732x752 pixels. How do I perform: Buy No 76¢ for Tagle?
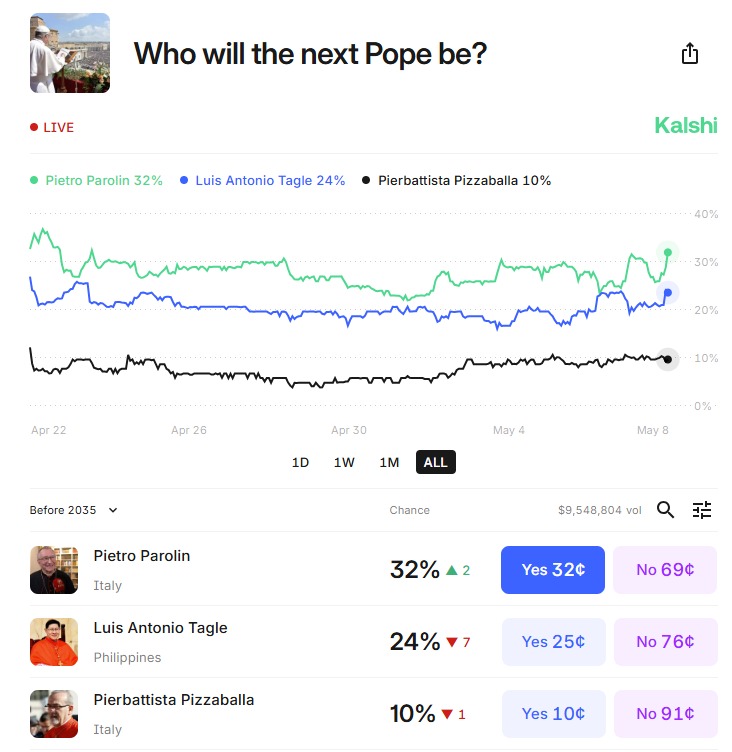click(x=665, y=642)
